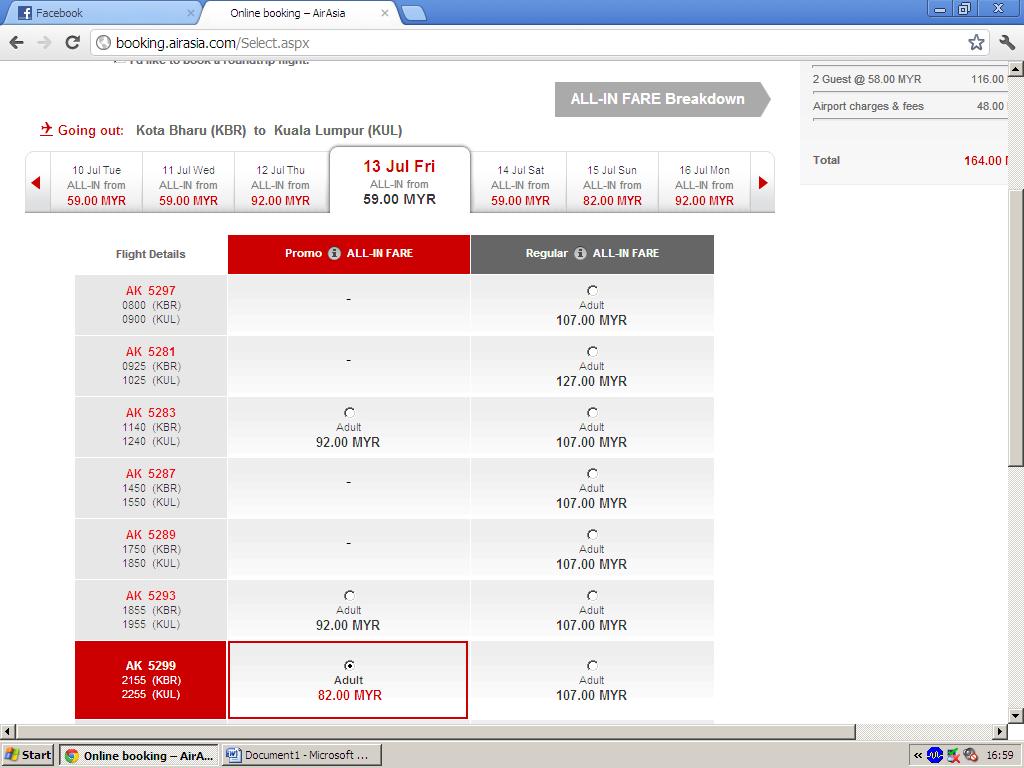Show later dates with right red arrow

point(763,183)
